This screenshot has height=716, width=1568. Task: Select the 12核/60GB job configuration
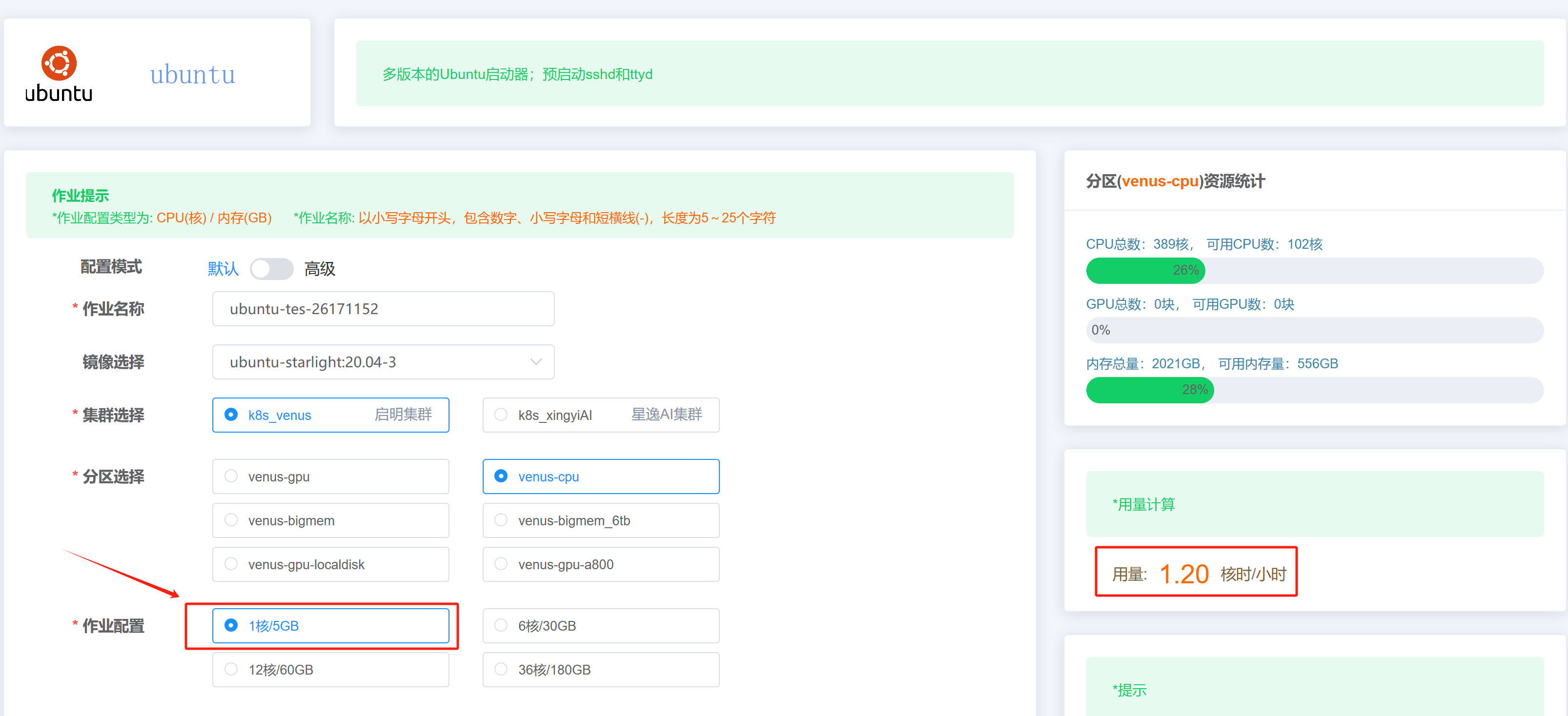(330, 669)
